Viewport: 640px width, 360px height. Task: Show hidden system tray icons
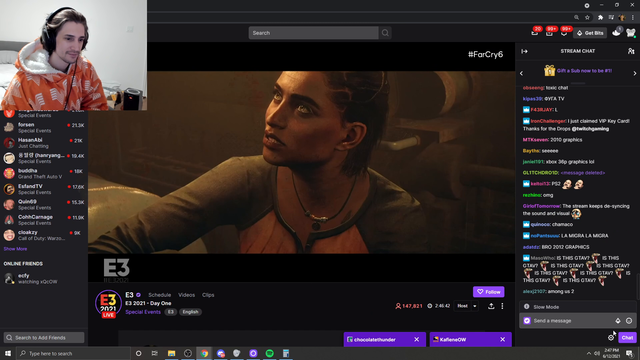[589, 353]
